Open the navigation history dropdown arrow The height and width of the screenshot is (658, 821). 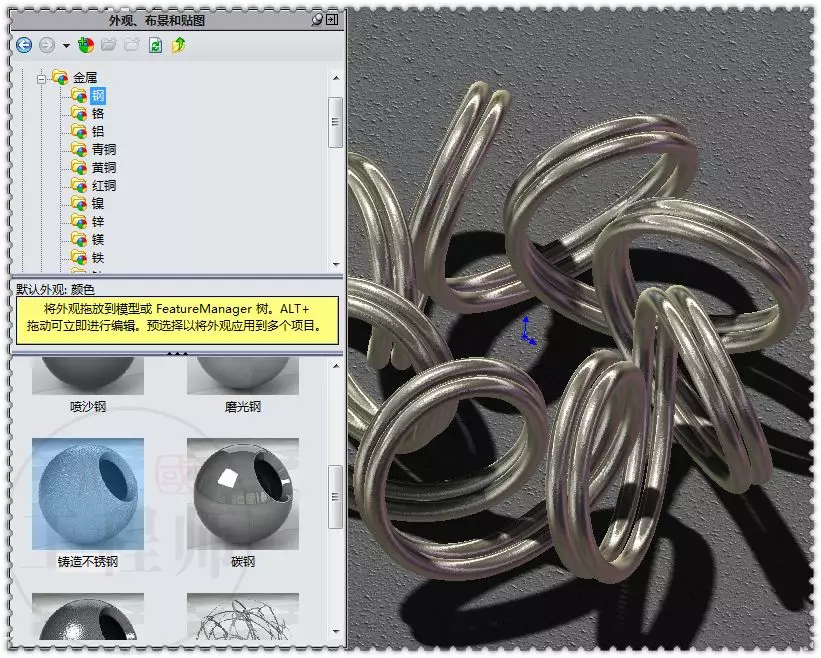[x=66, y=46]
